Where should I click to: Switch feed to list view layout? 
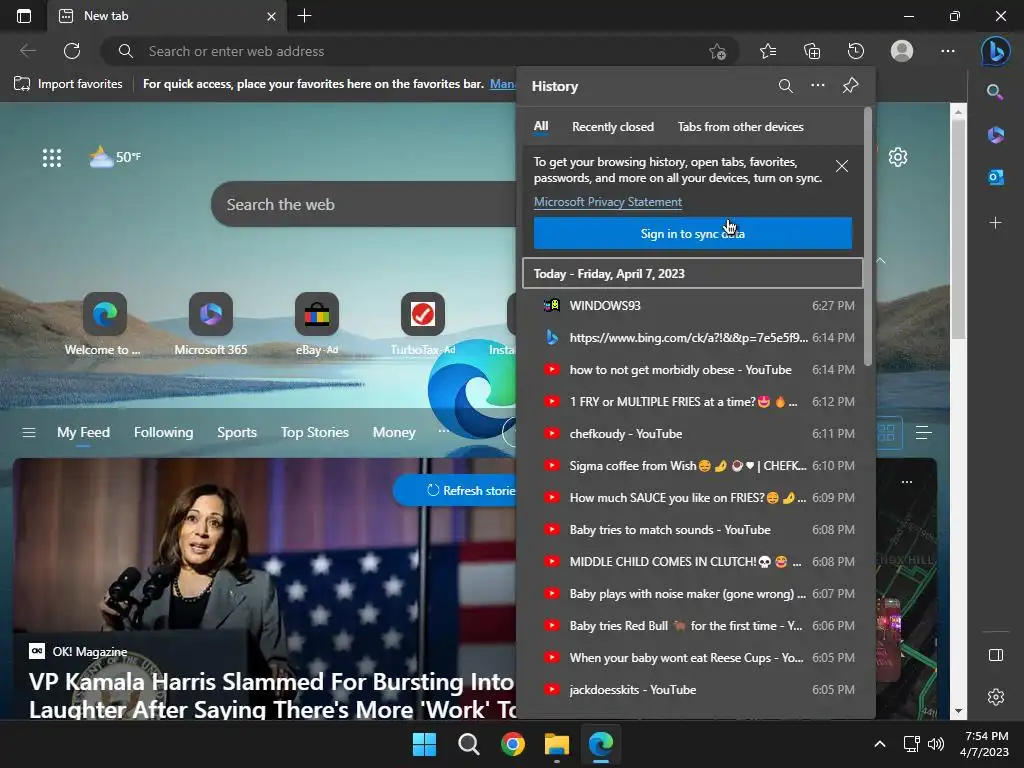click(x=923, y=432)
